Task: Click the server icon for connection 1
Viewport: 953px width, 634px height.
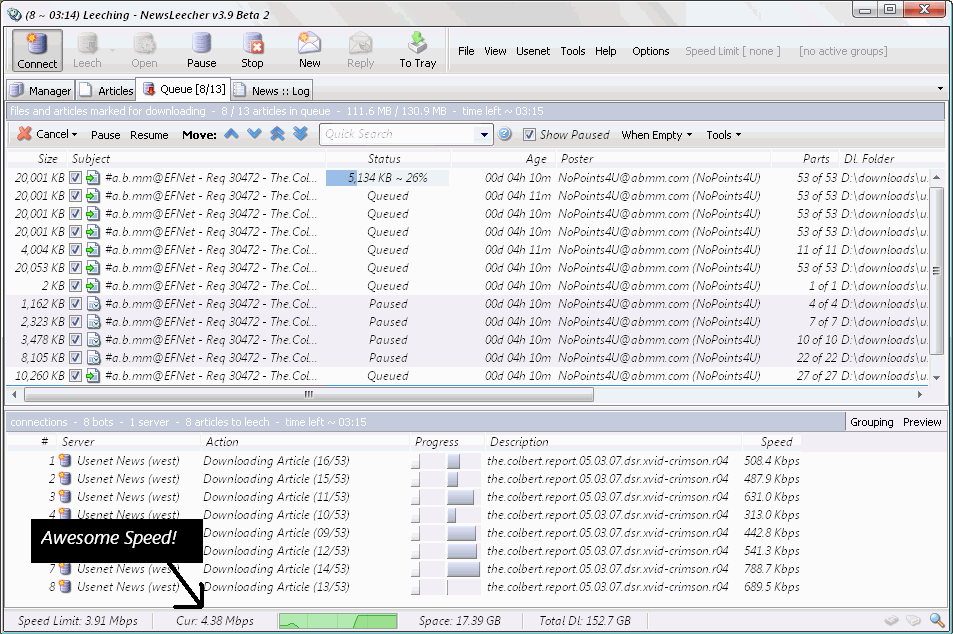Action: click(65, 461)
